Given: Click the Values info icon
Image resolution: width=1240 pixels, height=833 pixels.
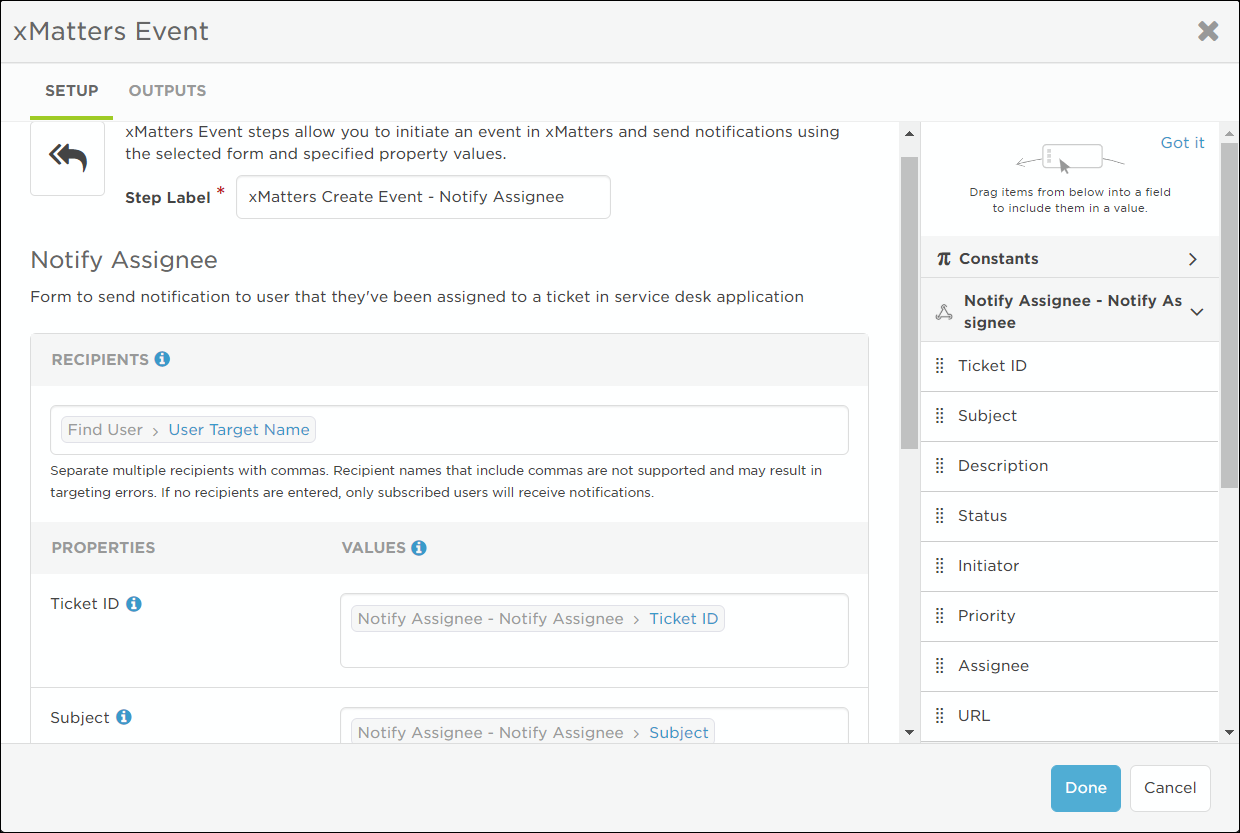Looking at the screenshot, I should coord(419,548).
